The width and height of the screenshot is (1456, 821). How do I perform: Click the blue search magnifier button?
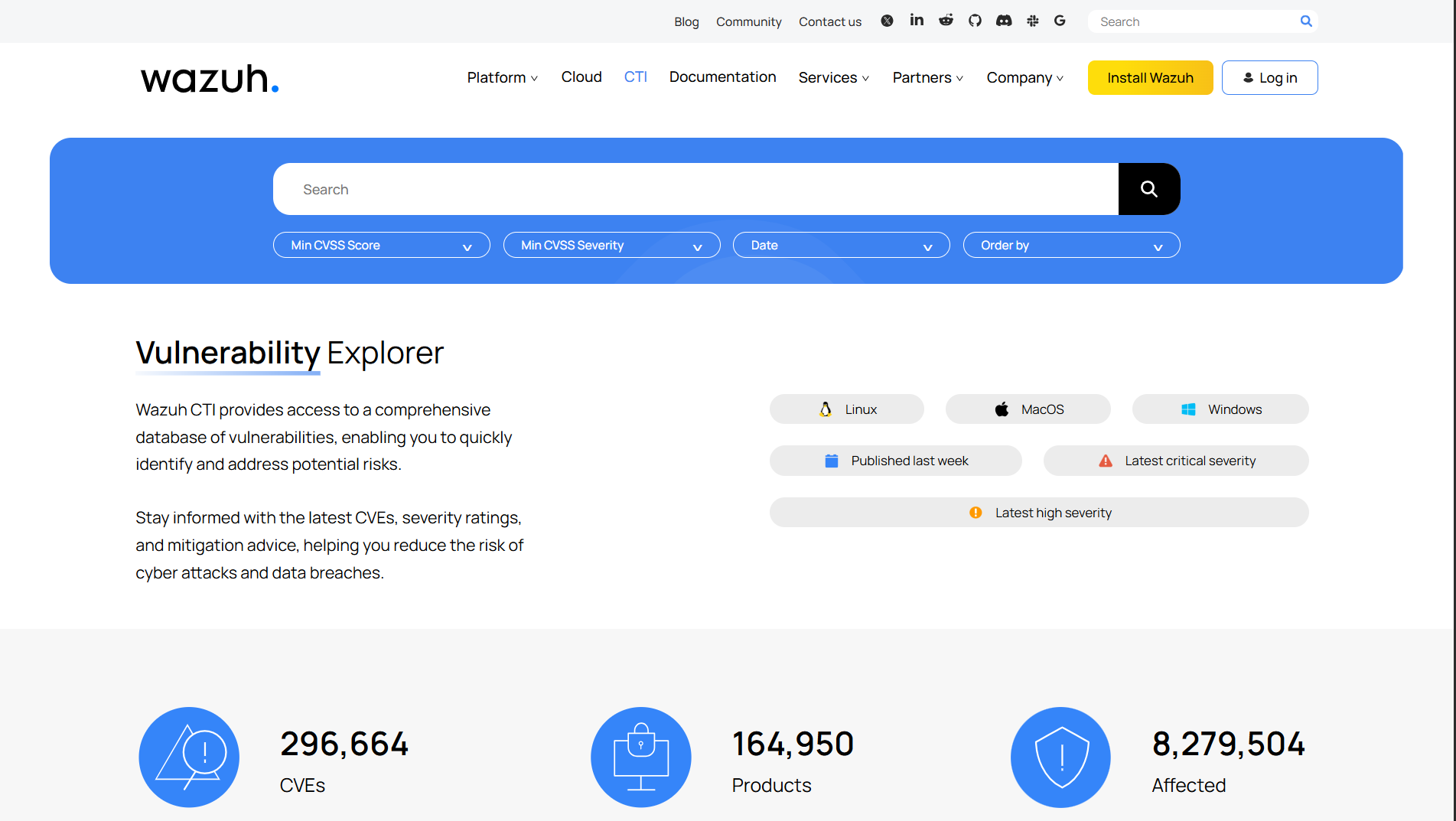point(1149,188)
